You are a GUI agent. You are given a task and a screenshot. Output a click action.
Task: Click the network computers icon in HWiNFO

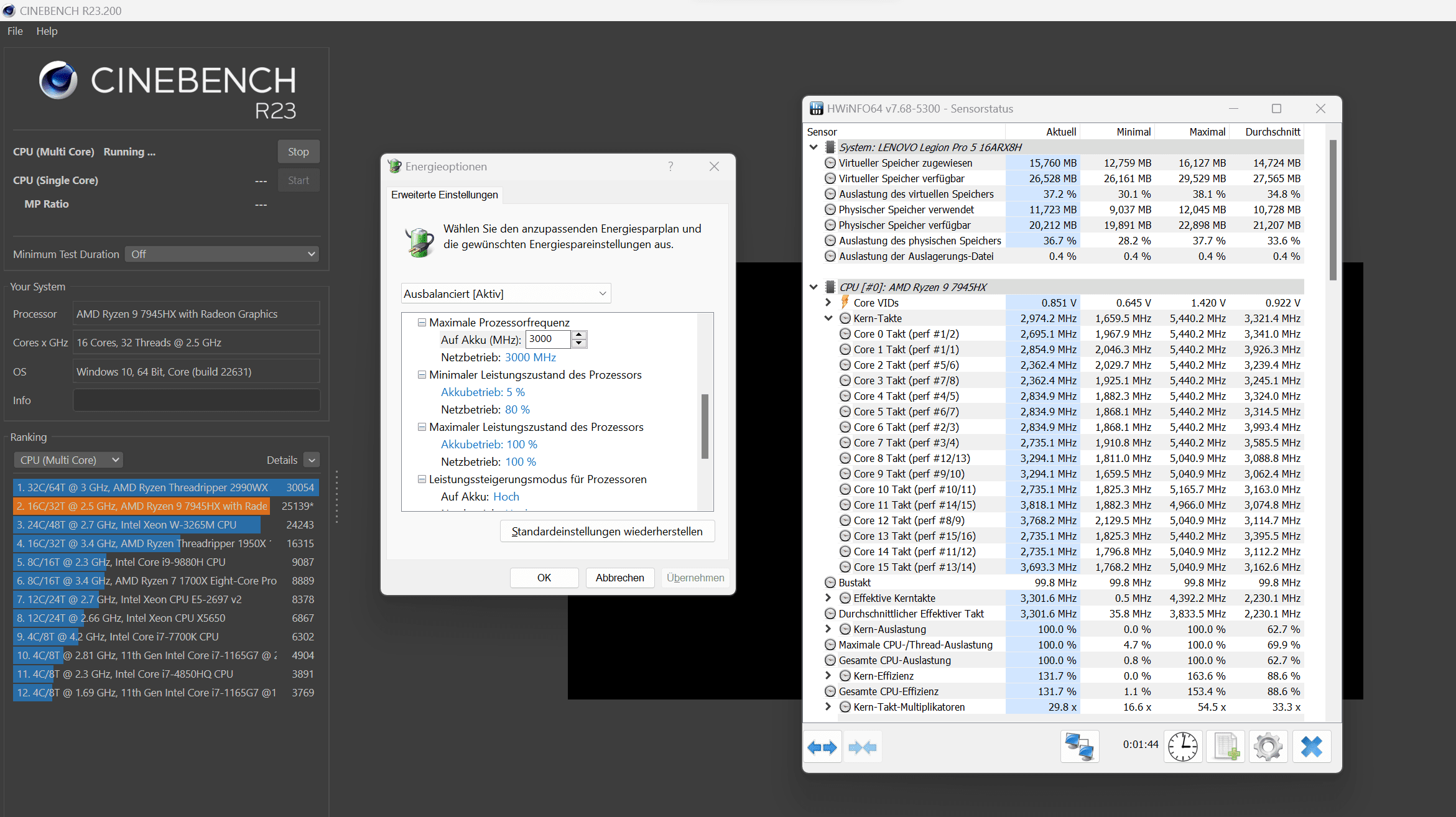[1079, 746]
